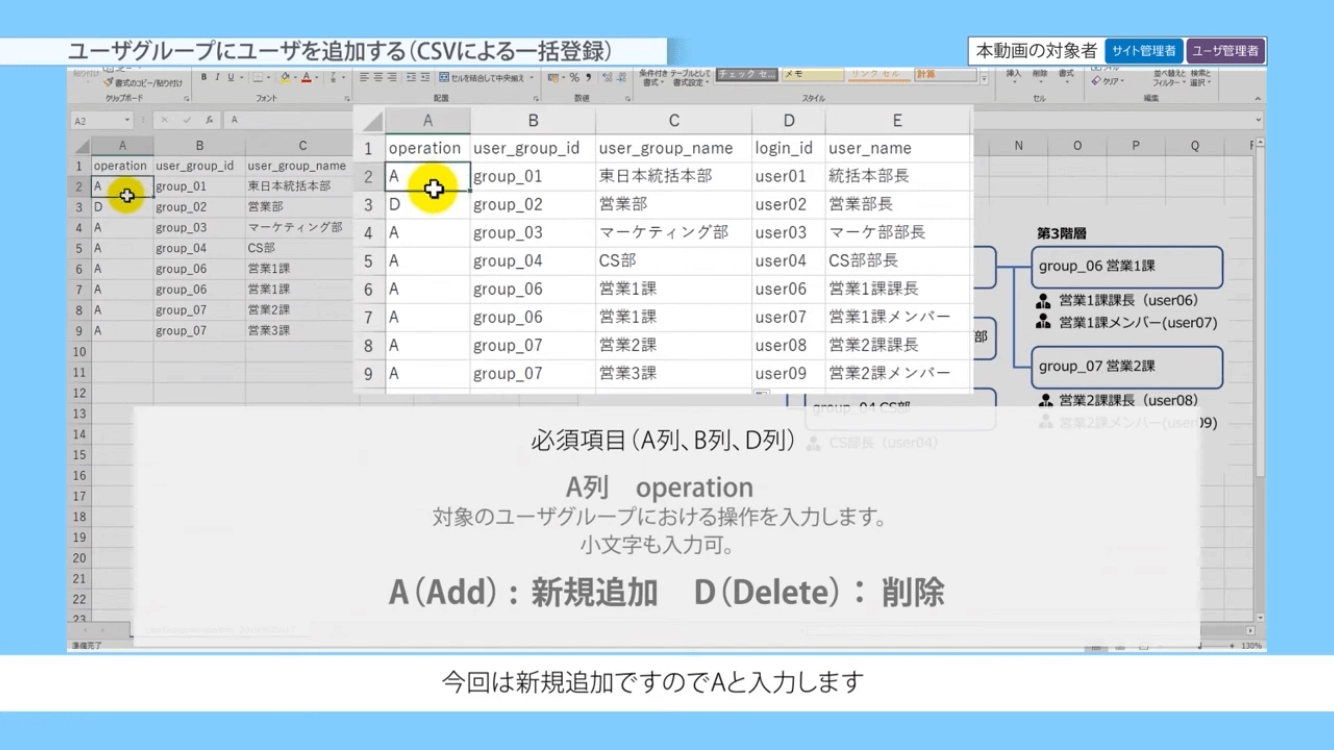The width and height of the screenshot is (1334, 750).
Task: Align text left in the ribbon
Action: coord(363,77)
